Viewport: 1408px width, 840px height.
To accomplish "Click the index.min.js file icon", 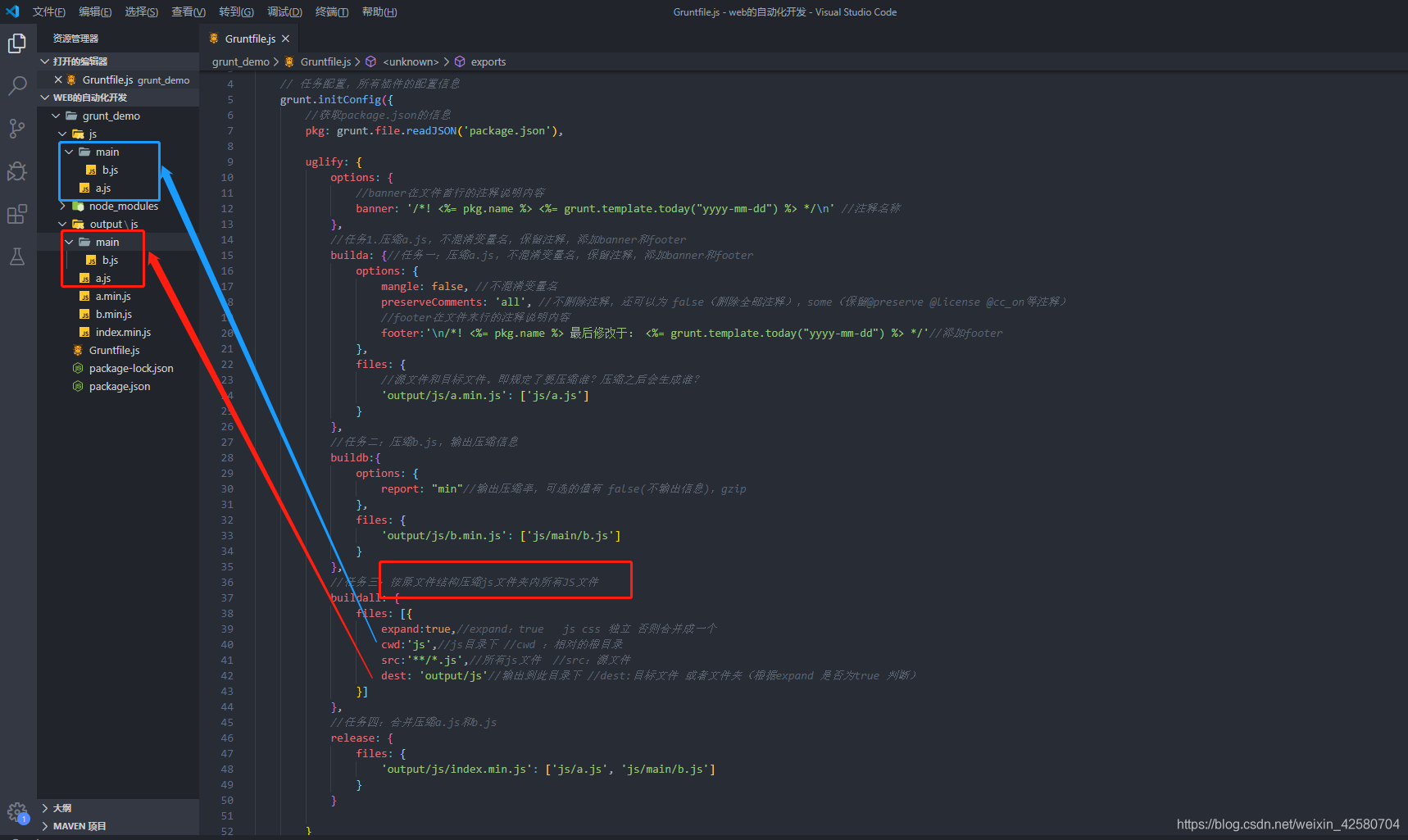I will click(x=84, y=332).
